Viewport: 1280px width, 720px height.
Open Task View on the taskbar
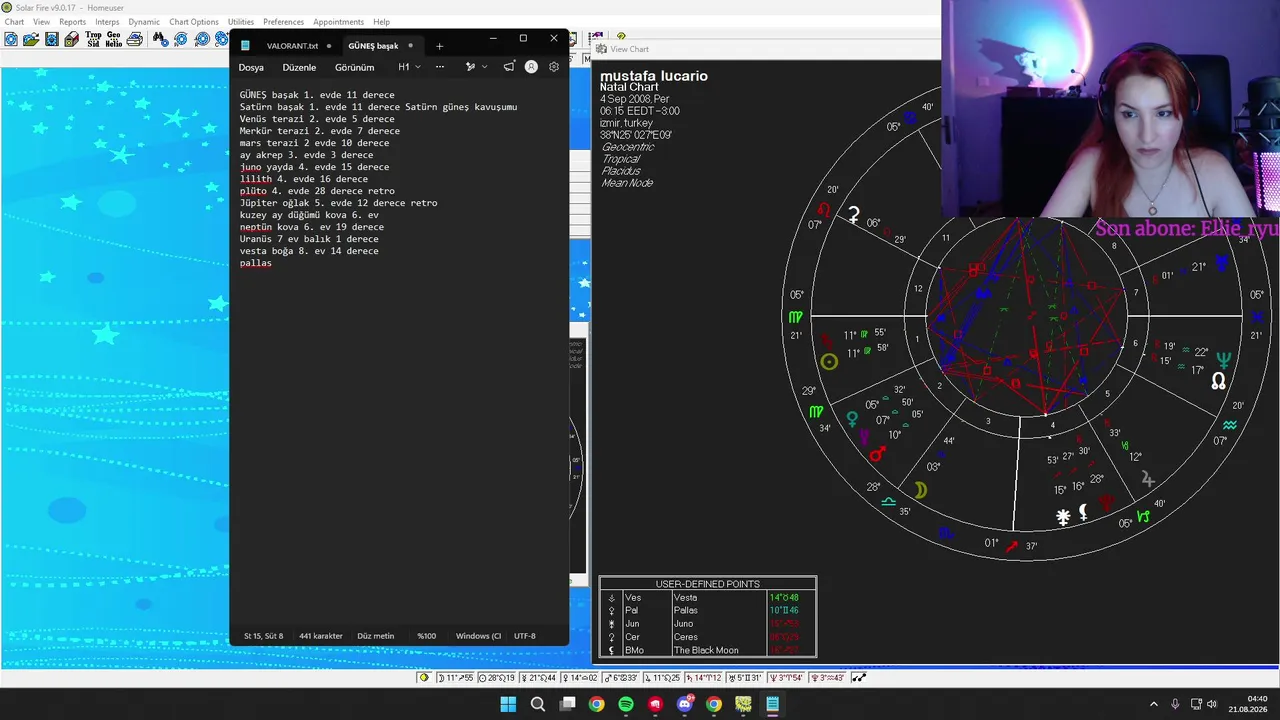(567, 704)
